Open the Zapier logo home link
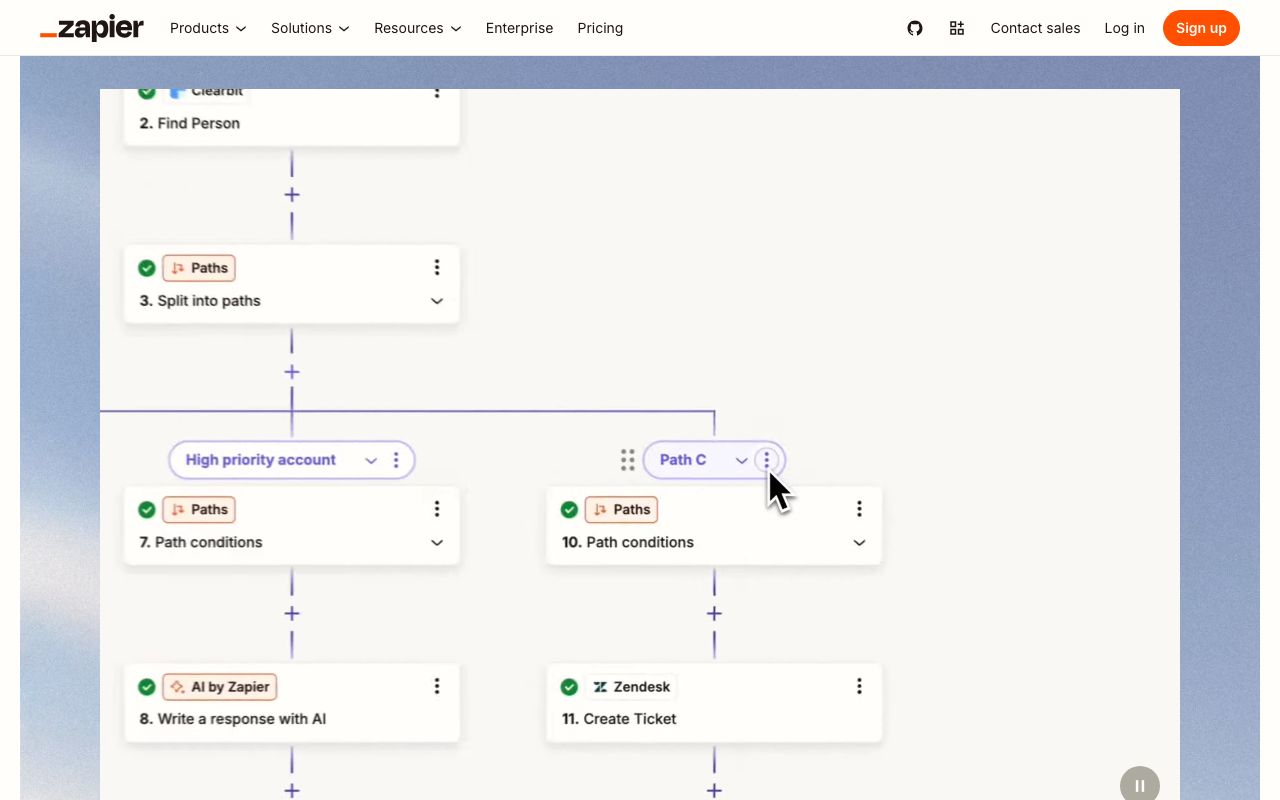The image size is (1280, 800). coord(92,28)
